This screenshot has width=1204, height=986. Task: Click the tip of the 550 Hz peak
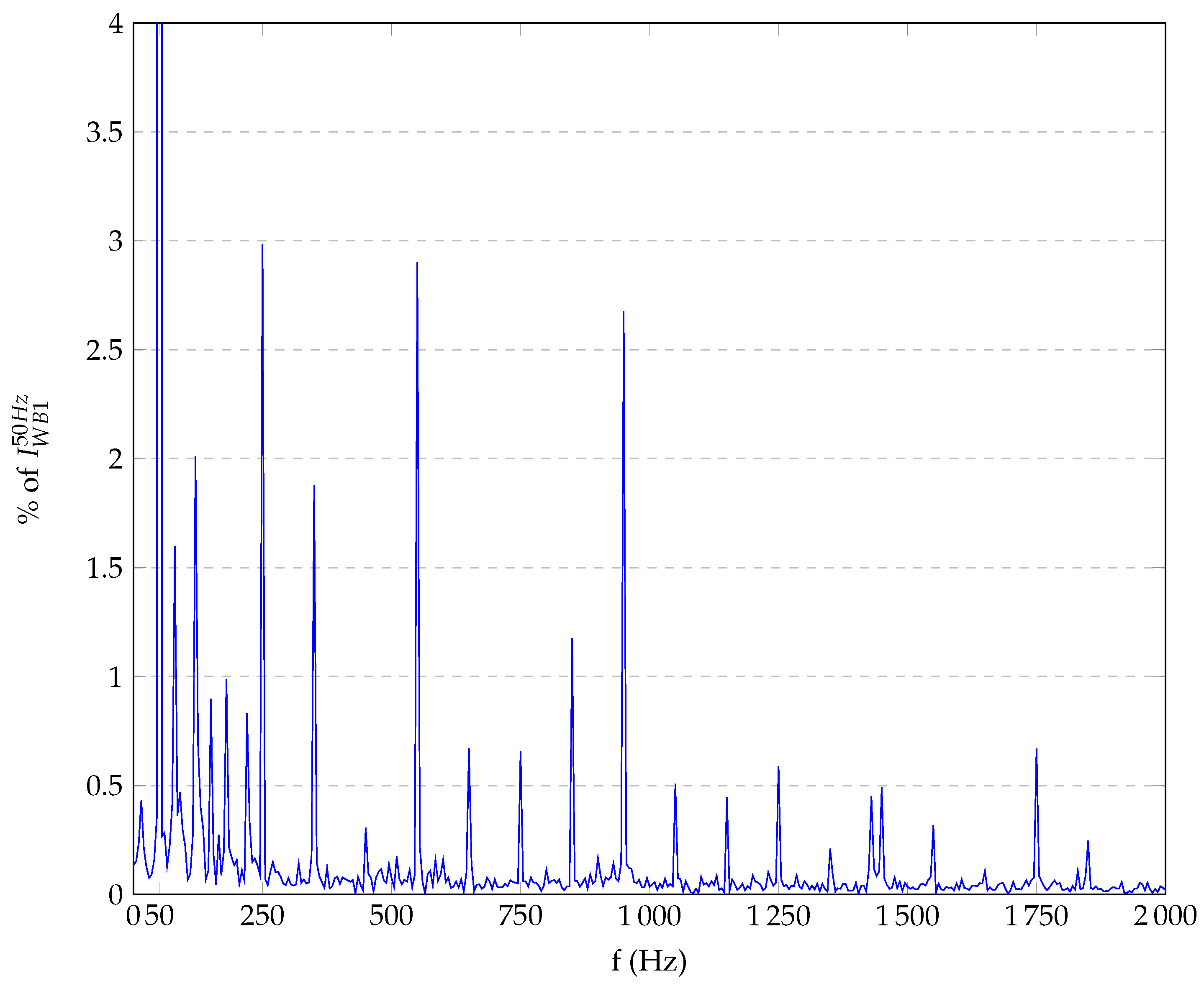pos(417,263)
